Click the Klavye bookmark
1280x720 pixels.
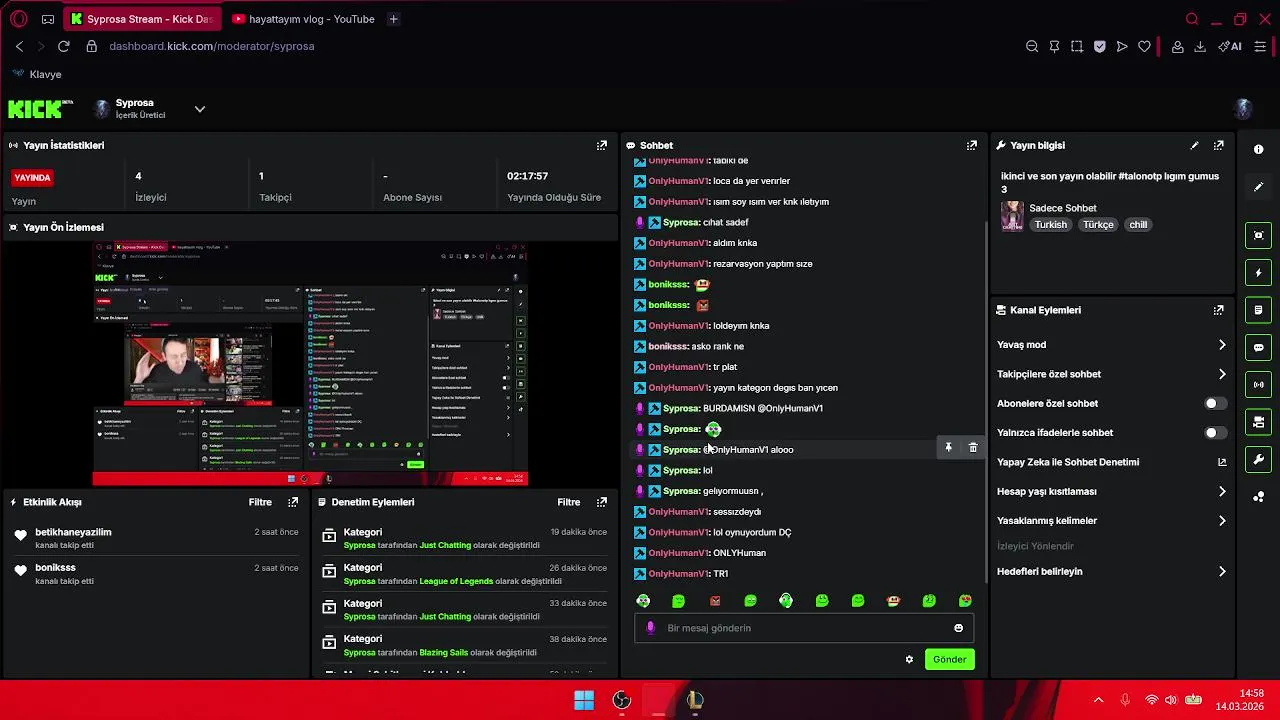coord(38,74)
